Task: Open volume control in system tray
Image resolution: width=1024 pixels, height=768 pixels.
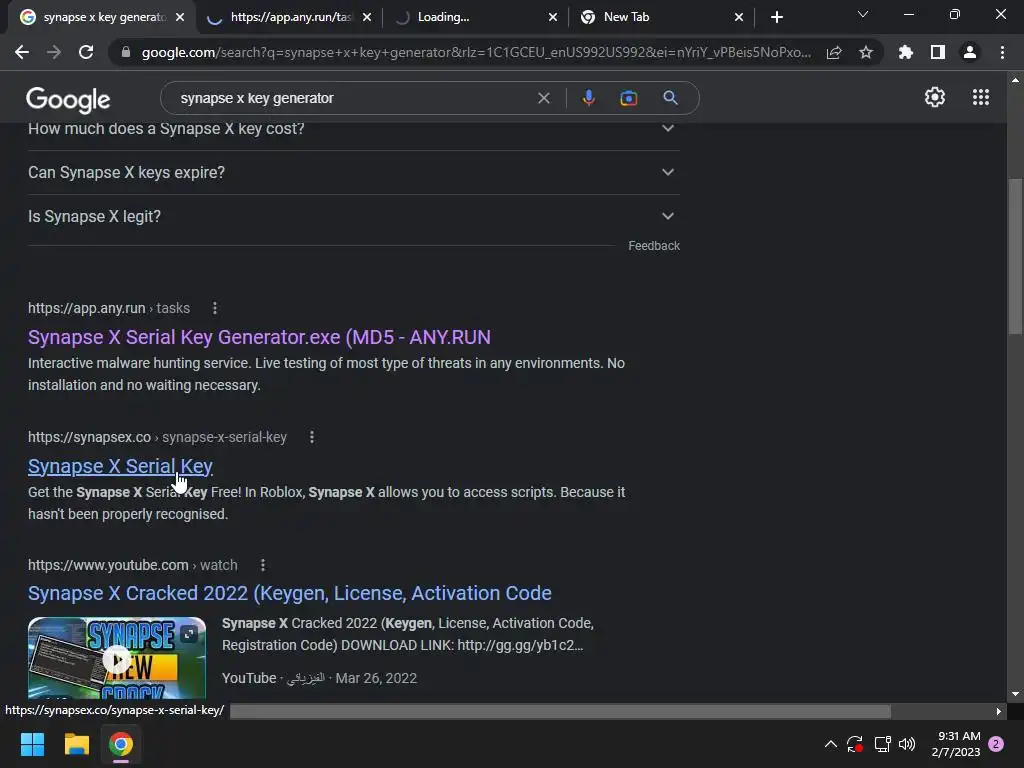Action: pos(907,744)
